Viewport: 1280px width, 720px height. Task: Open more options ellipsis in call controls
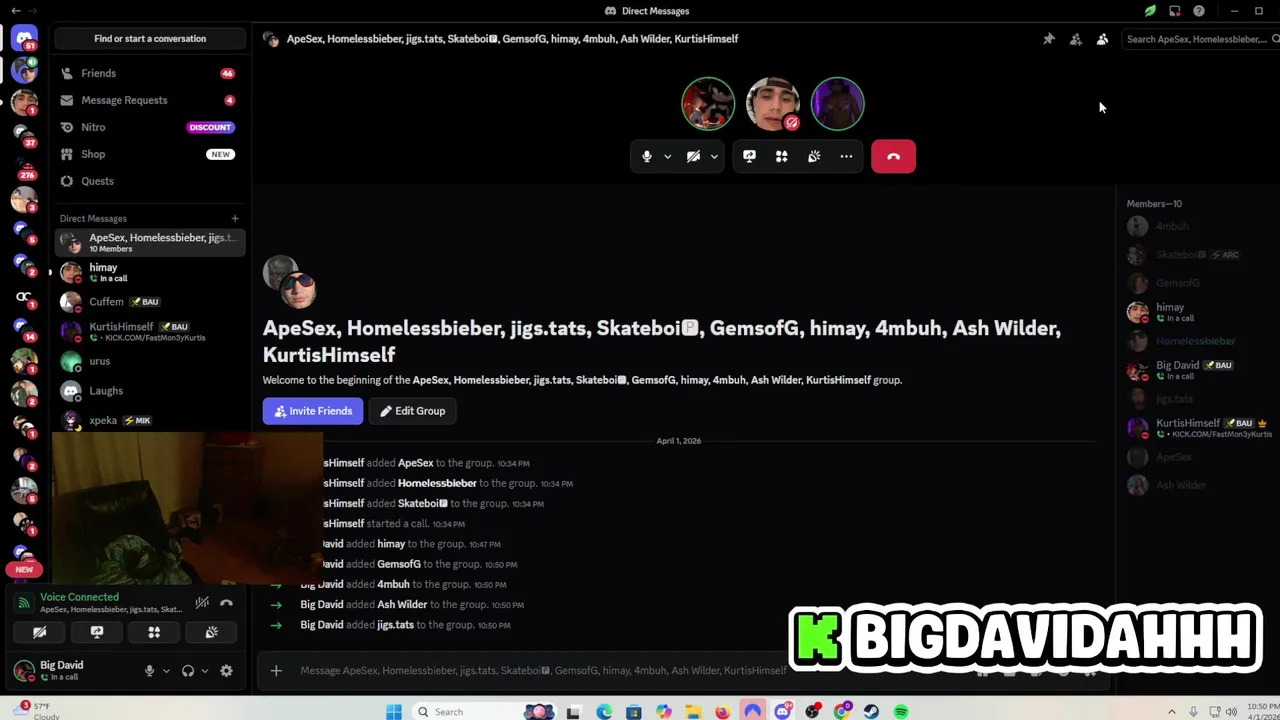point(846,156)
